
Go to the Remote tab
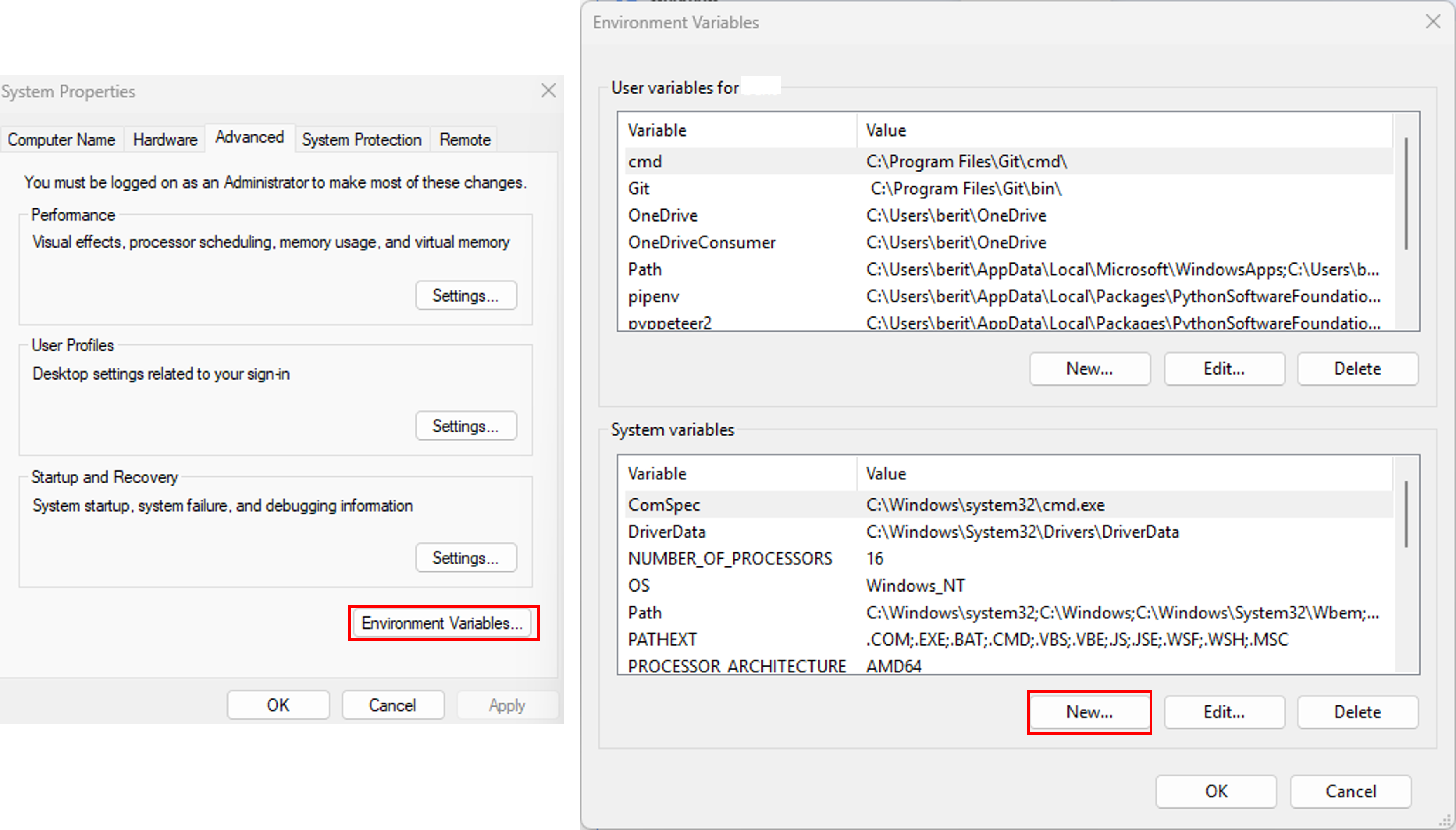coord(464,140)
